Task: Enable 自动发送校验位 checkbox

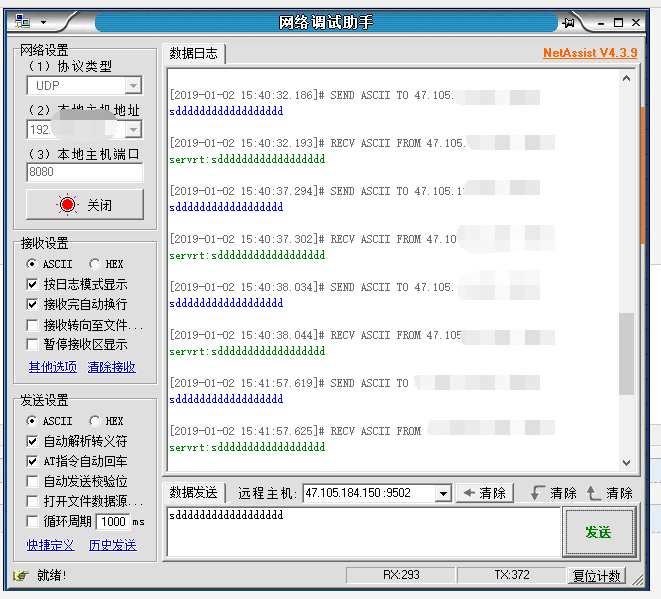Action: click(32, 481)
